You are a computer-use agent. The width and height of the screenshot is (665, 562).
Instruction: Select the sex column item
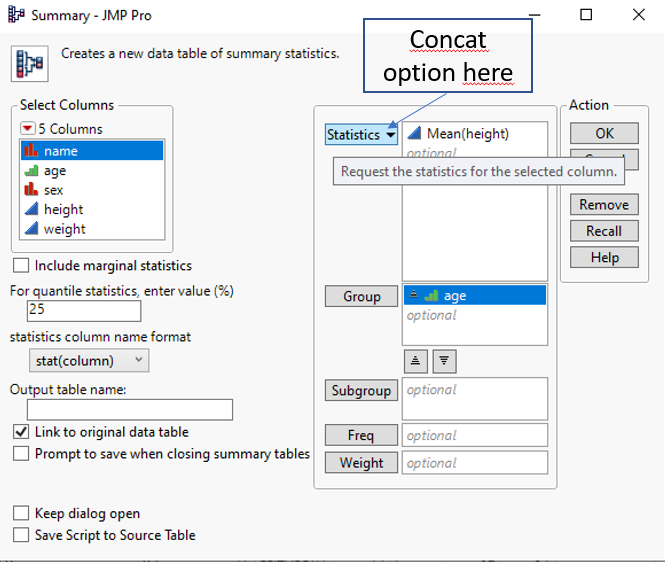(x=53, y=190)
